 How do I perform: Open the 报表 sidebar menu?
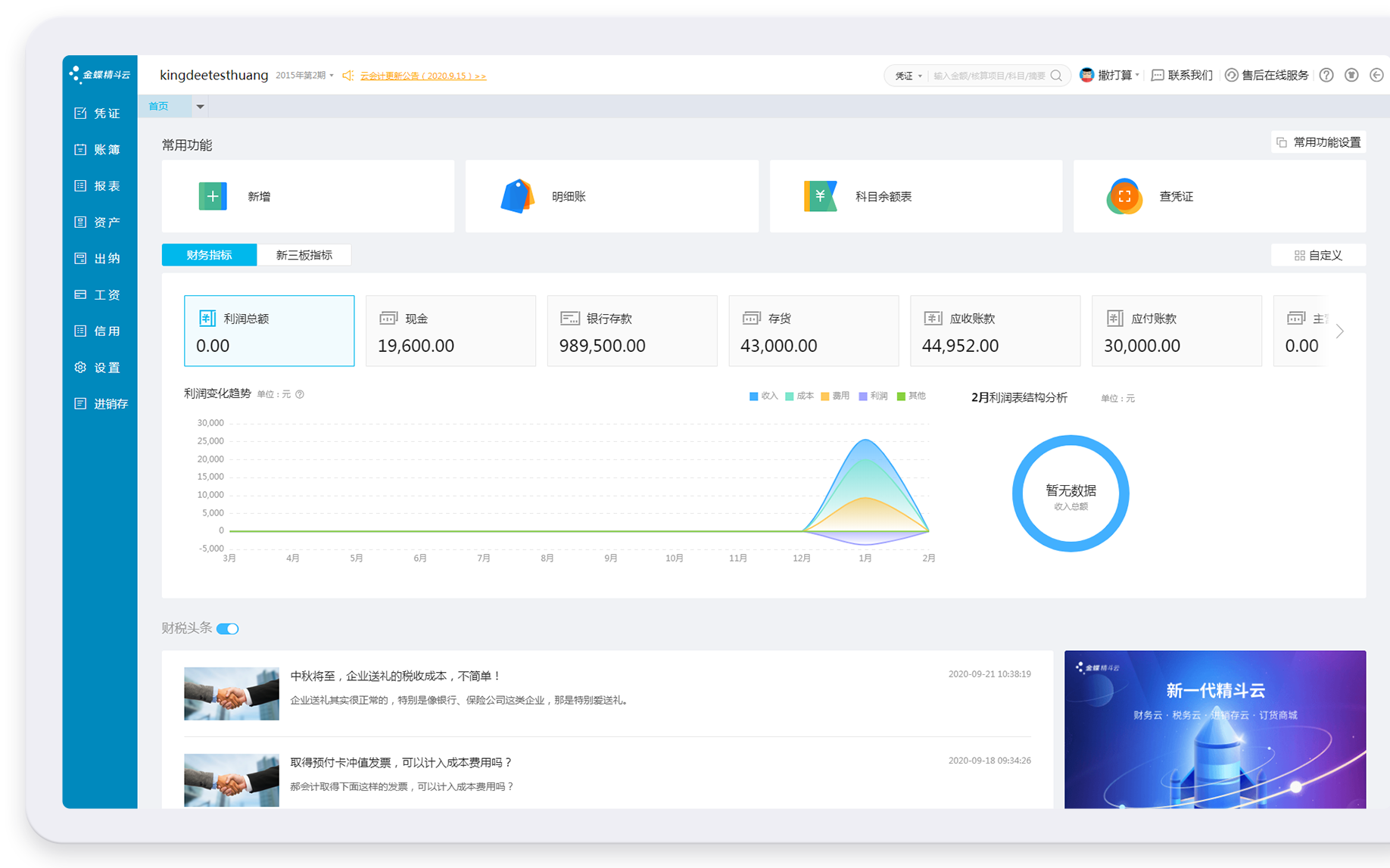[98, 186]
